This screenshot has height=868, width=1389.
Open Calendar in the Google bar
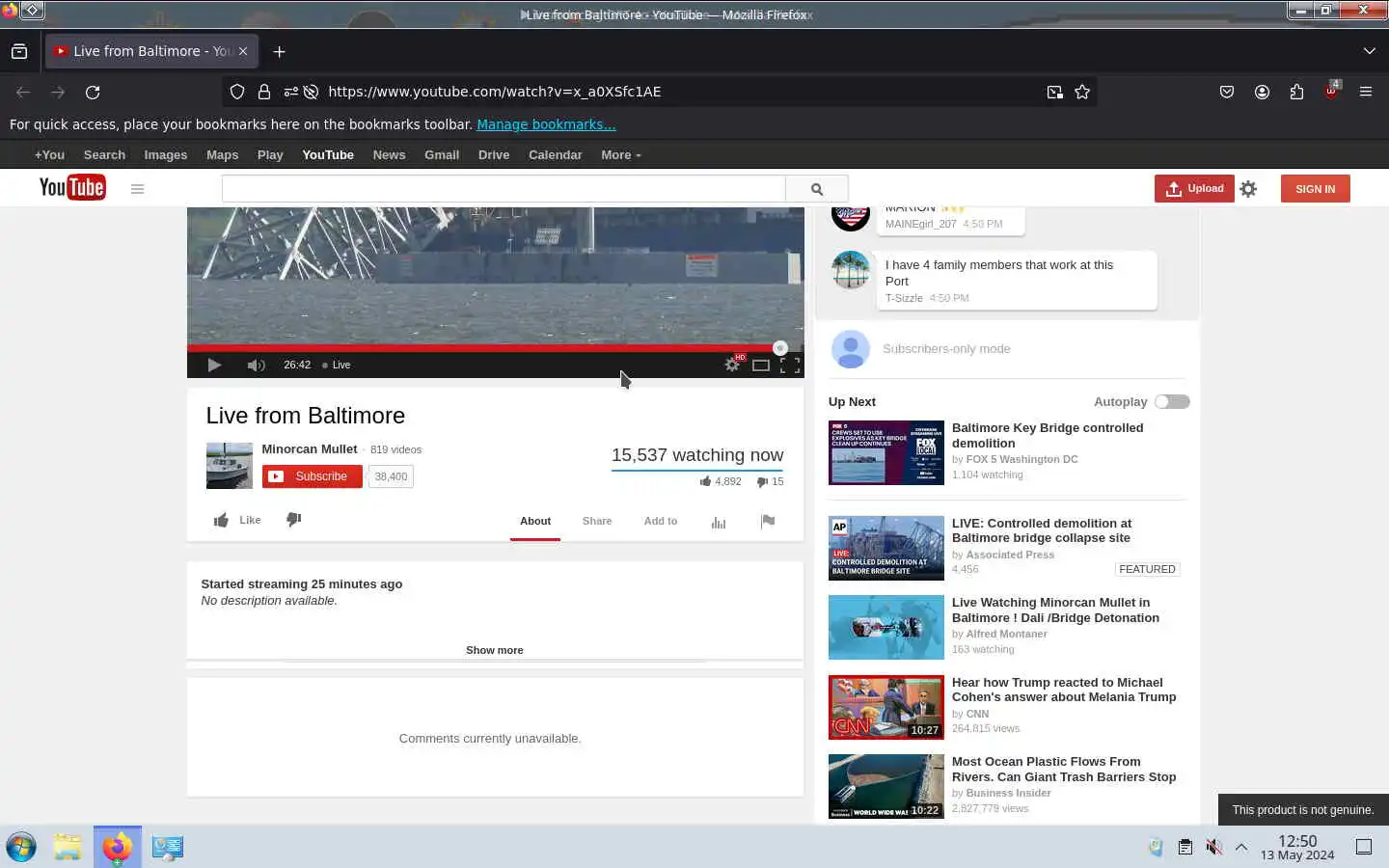pos(556,154)
